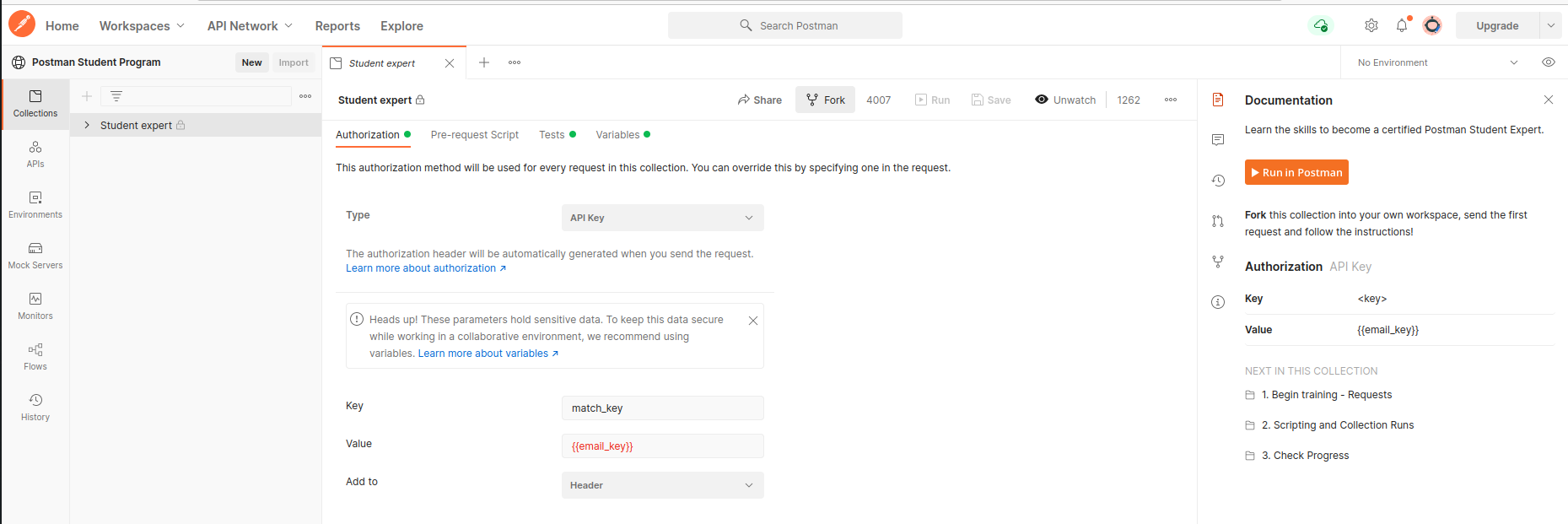
Task: Switch to the Variables tab
Action: coord(623,135)
